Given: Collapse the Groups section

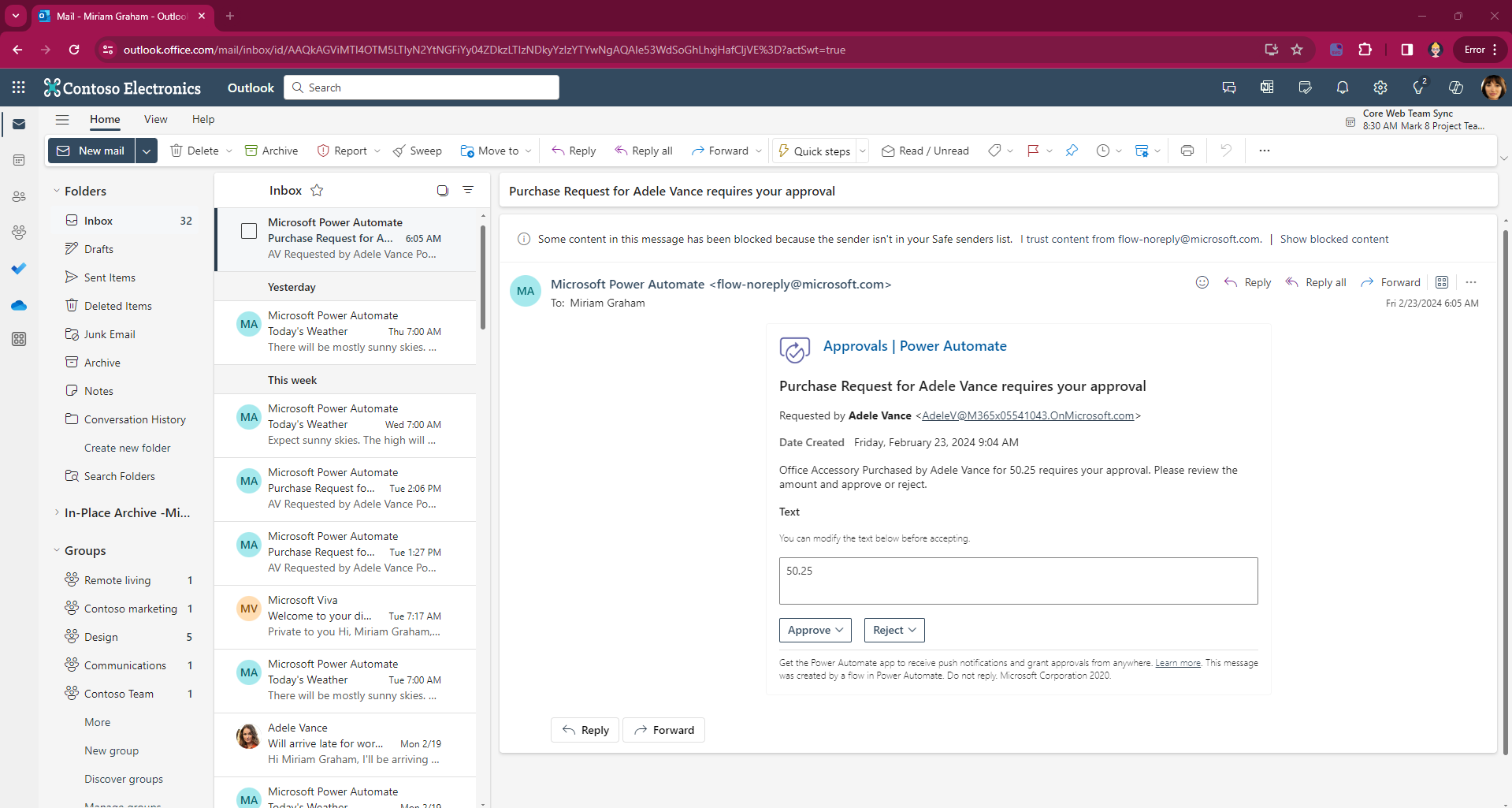Looking at the screenshot, I should pos(57,550).
